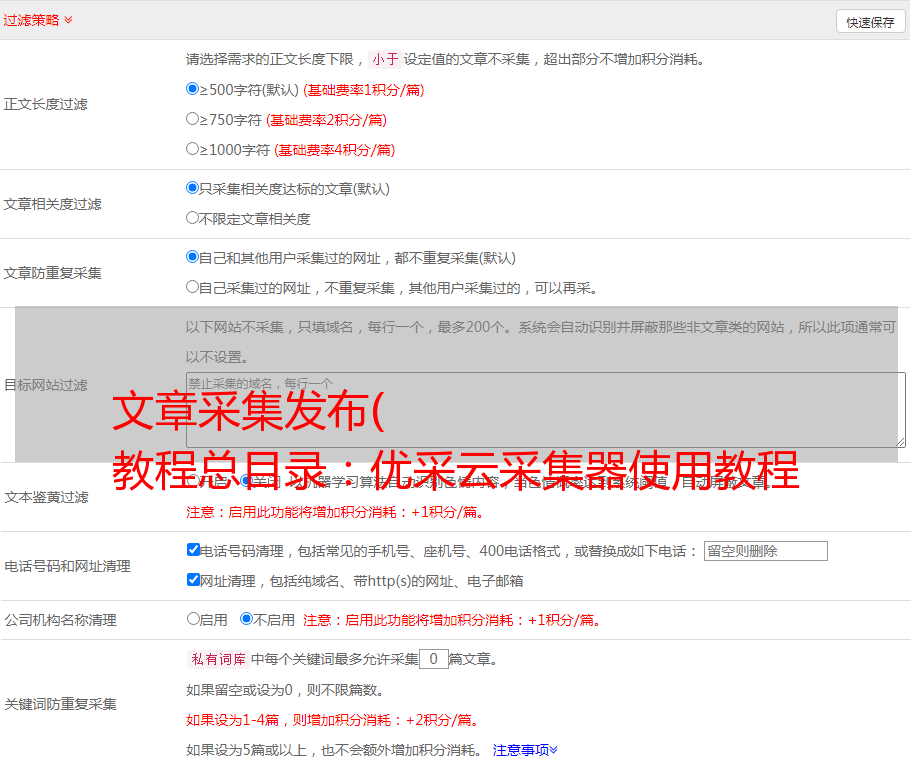Viewport: 912px width, 768px height.
Task: Click the 私有词库 tag
Action: coord(216,659)
